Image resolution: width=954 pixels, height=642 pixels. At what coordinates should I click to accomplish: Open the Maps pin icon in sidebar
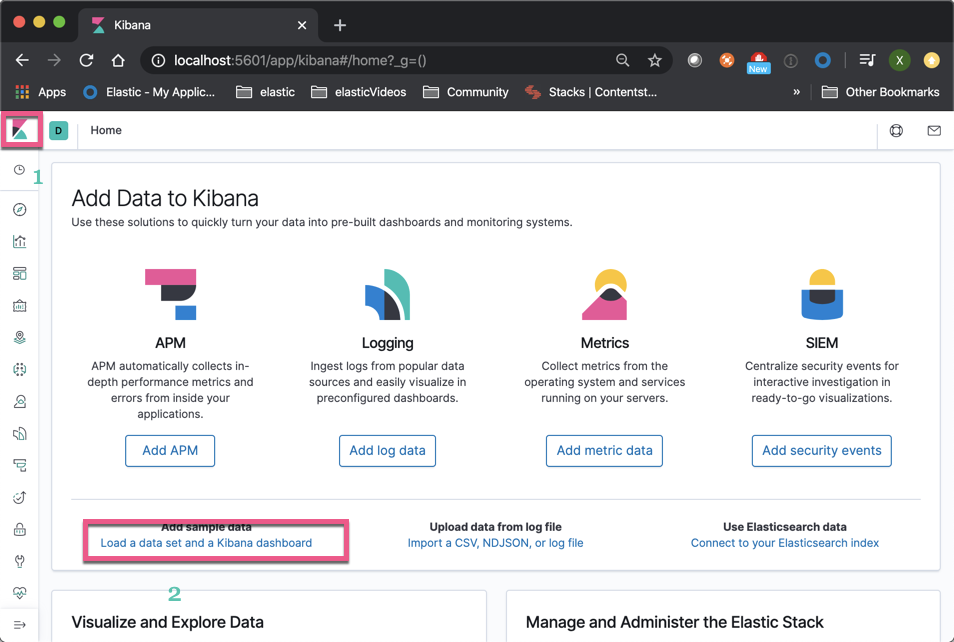pyautogui.click(x=20, y=337)
